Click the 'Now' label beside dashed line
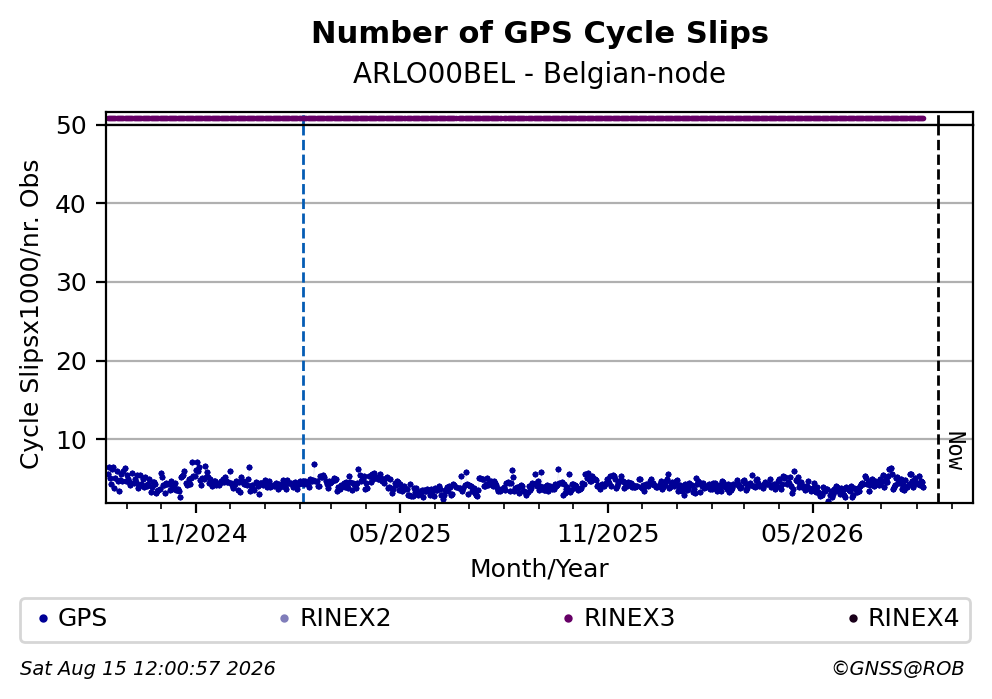992x699 pixels. click(957, 451)
